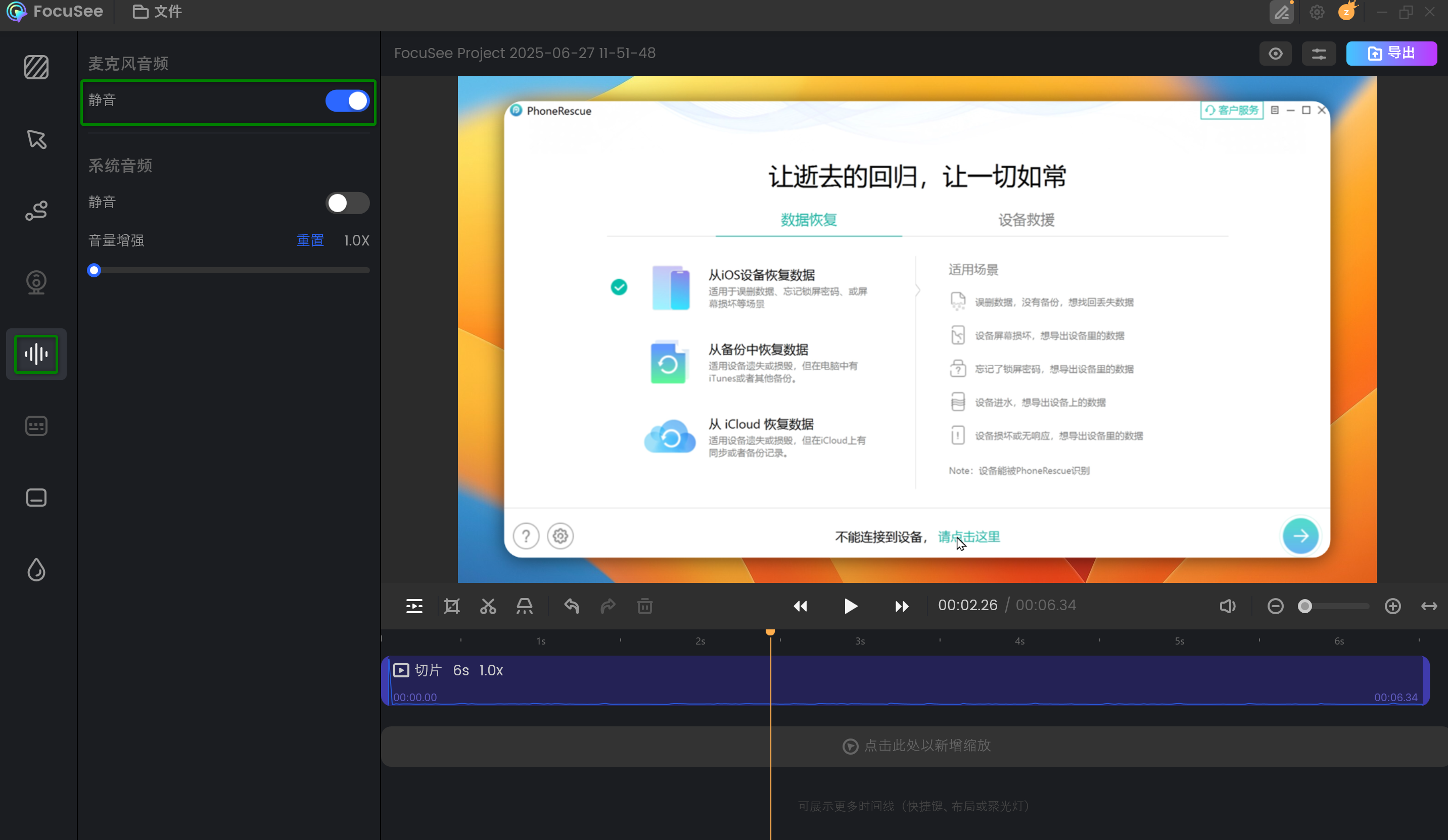Click the 导出 export button
The width and height of the screenshot is (1448, 840).
[x=1391, y=54]
